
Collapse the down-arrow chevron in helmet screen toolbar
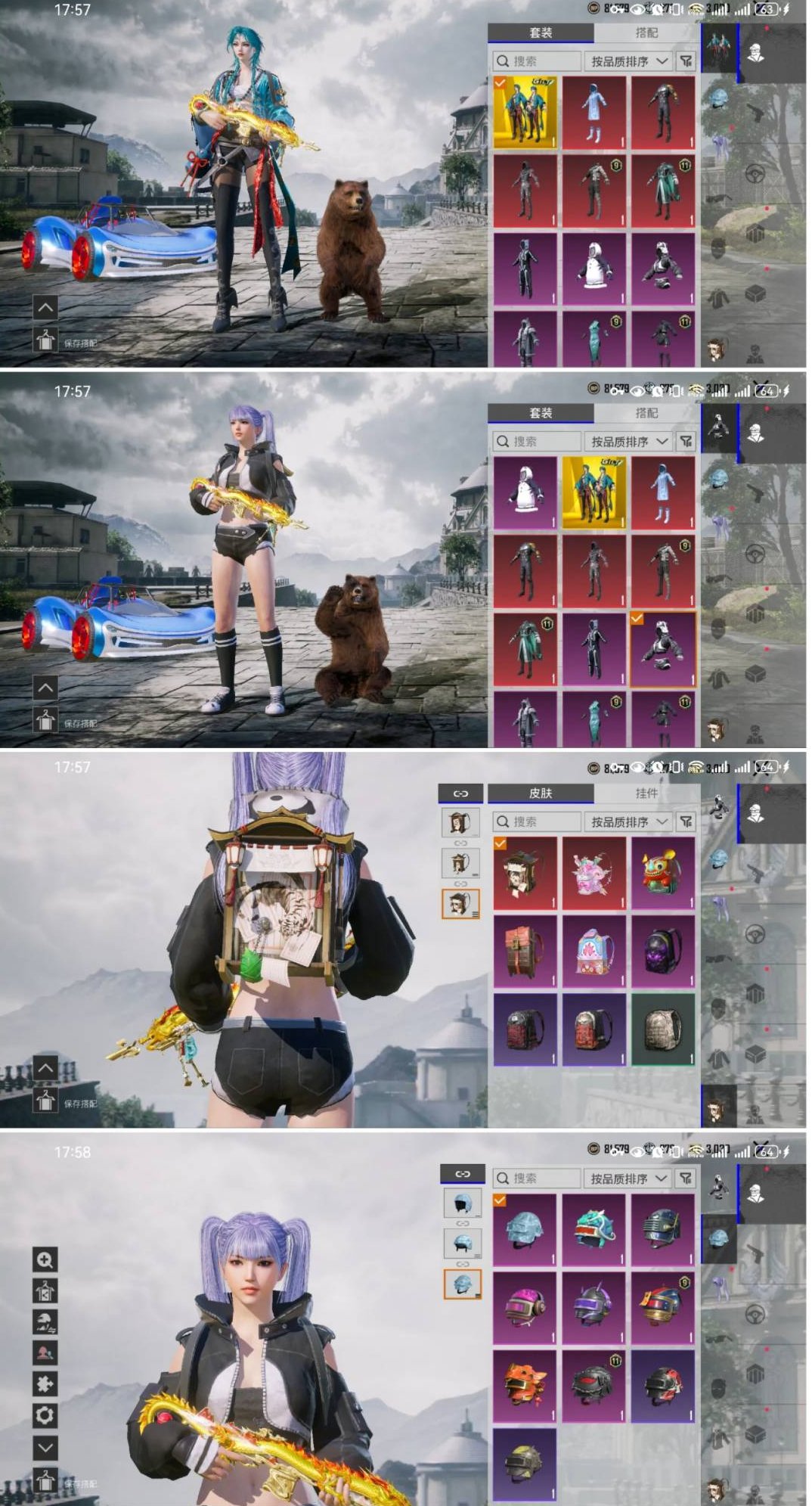click(45, 1447)
